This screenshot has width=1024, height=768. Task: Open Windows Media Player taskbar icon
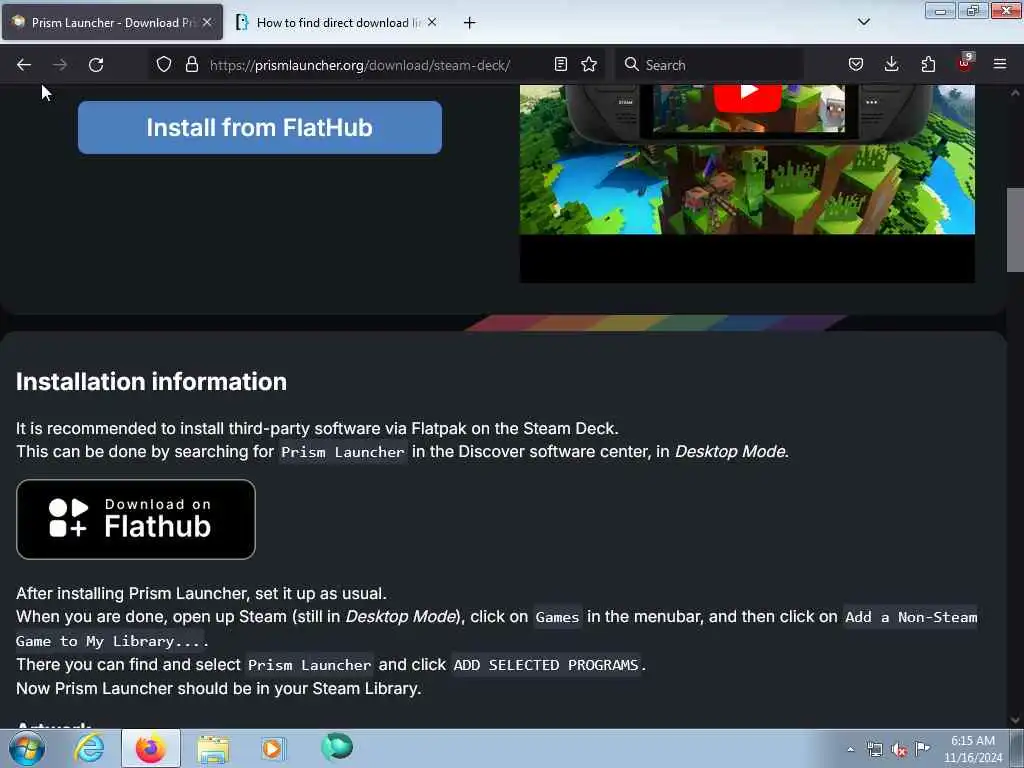pyautogui.click(x=272, y=748)
